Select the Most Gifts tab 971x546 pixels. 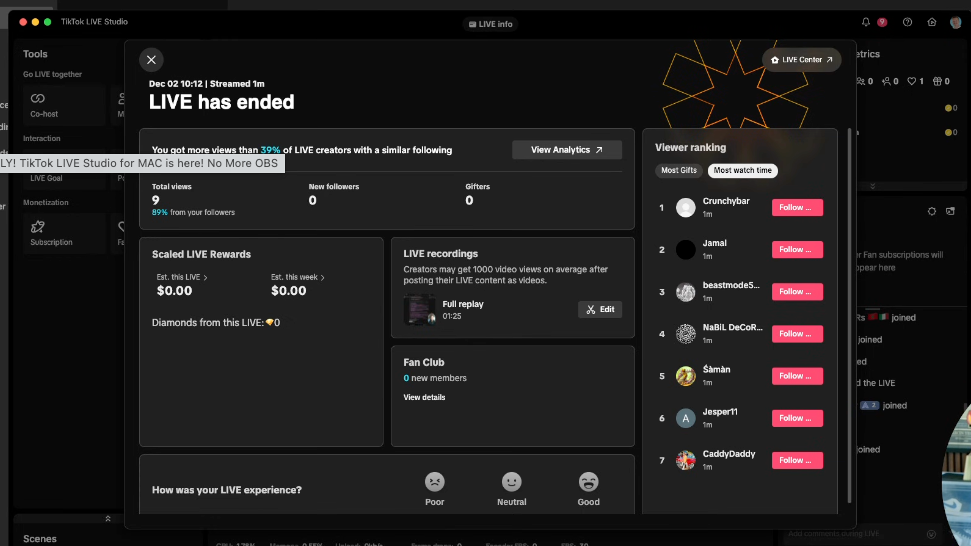(679, 170)
